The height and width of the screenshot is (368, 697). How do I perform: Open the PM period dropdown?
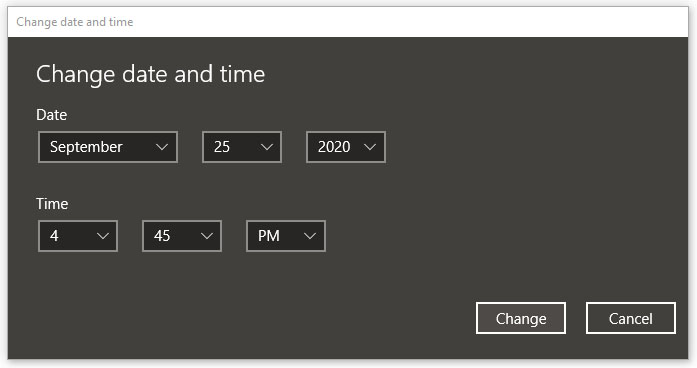click(286, 236)
